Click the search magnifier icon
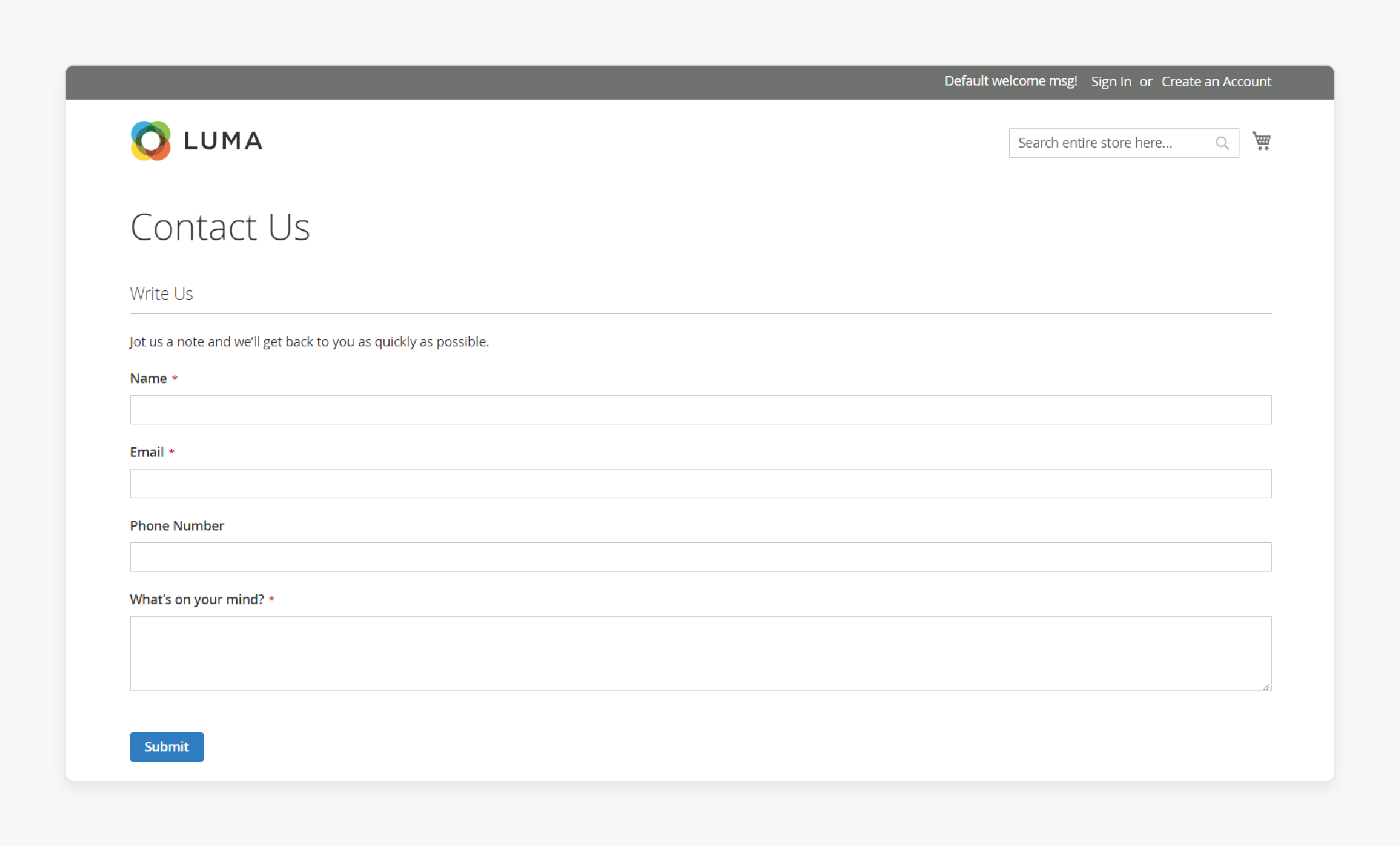The height and width of the screenshot is (847, 1400). coord(1222,143)
